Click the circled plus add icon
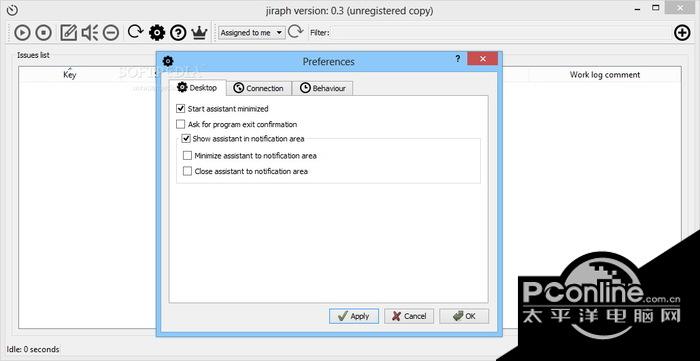 tap(682, 33)
